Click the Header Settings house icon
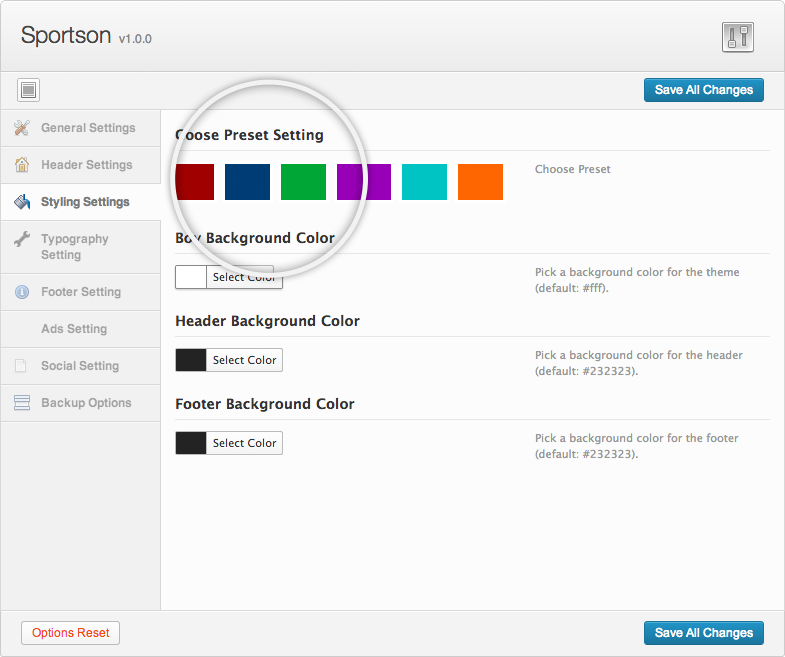 tap(22, 165)
